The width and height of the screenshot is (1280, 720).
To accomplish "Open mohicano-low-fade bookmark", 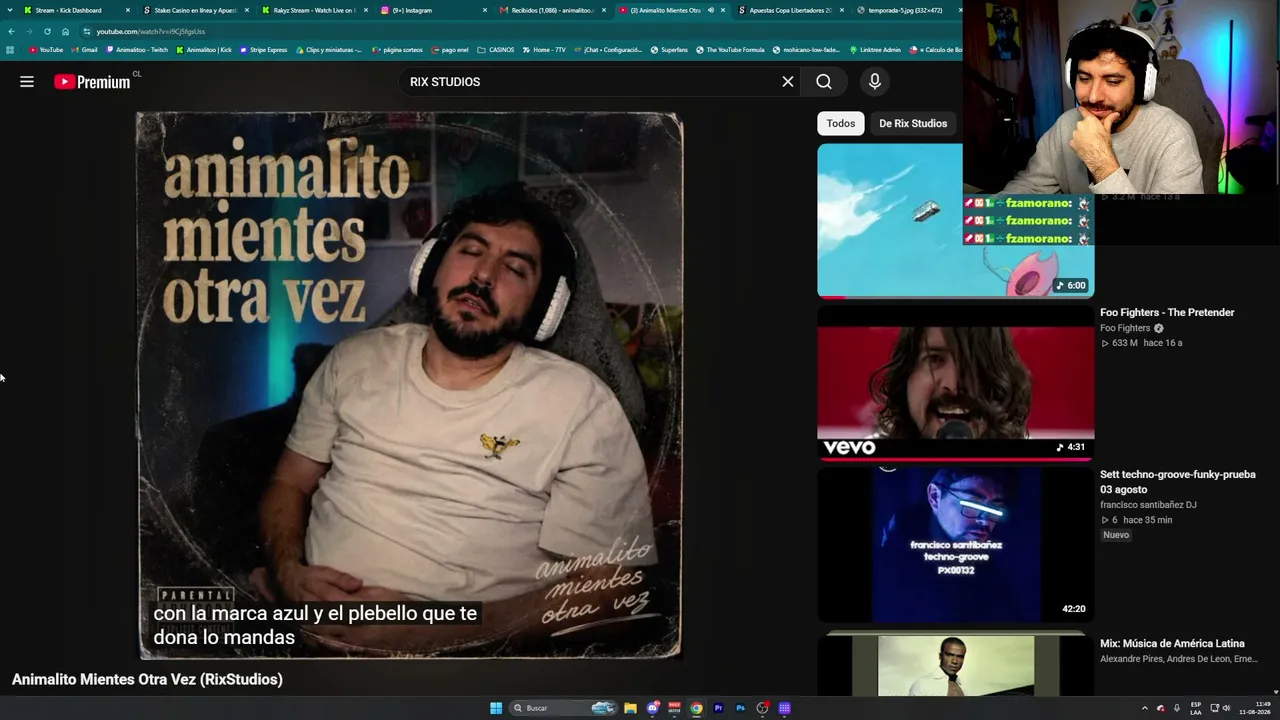I will pos(806,50).
